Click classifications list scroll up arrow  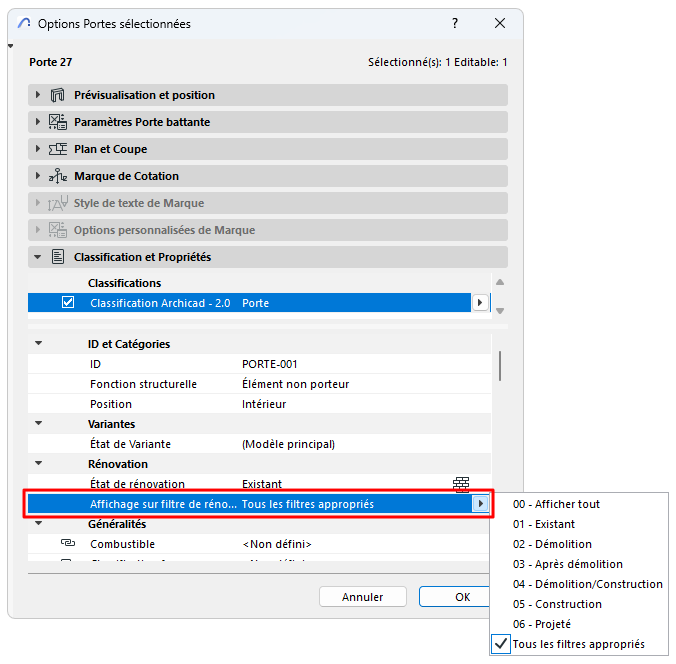[500, 282]
